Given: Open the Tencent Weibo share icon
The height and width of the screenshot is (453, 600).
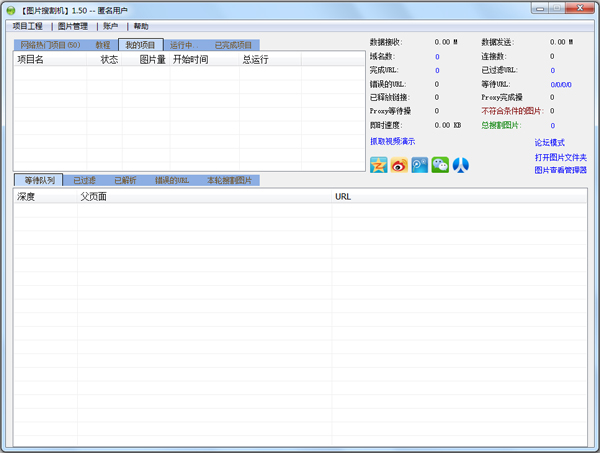Looking at the screenshot, I should (419, 165).
